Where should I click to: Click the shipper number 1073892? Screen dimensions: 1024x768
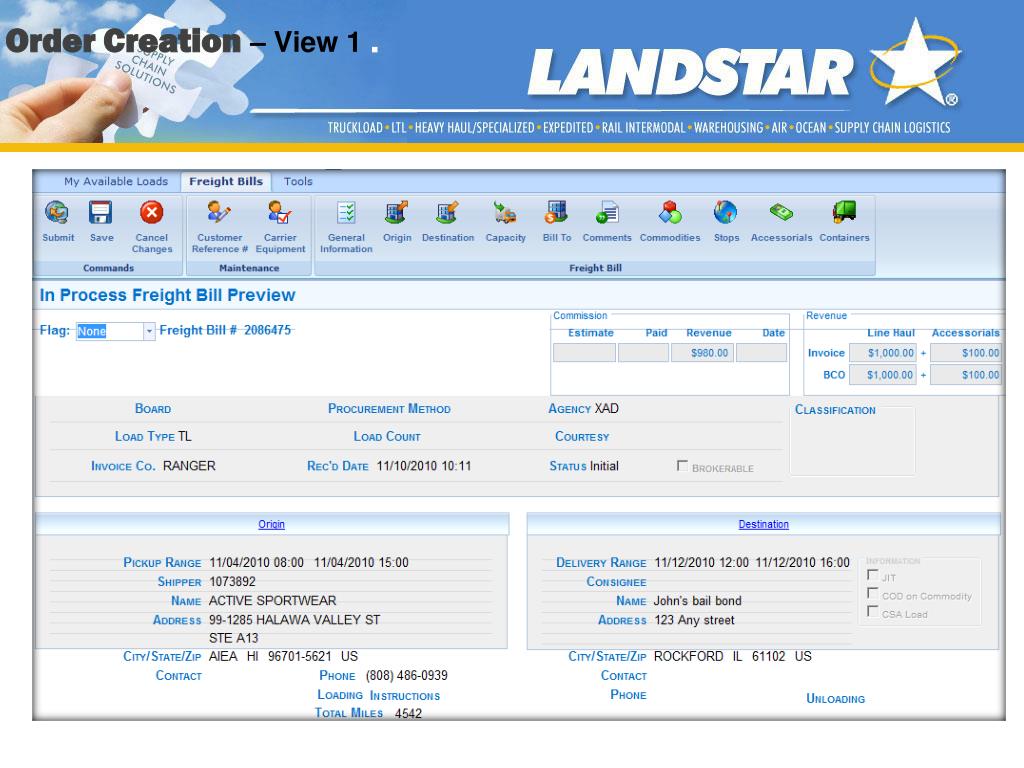tap(232, 582)
